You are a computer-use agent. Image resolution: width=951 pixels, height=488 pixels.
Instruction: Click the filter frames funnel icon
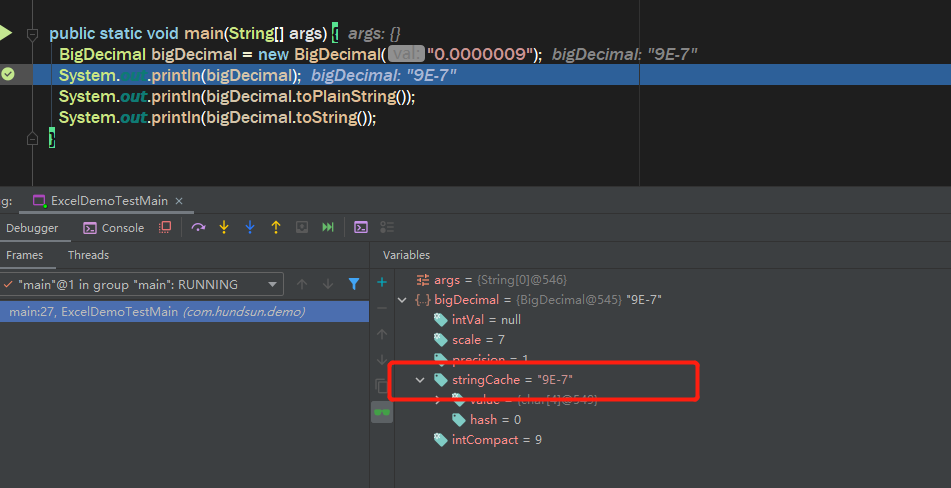354,284
